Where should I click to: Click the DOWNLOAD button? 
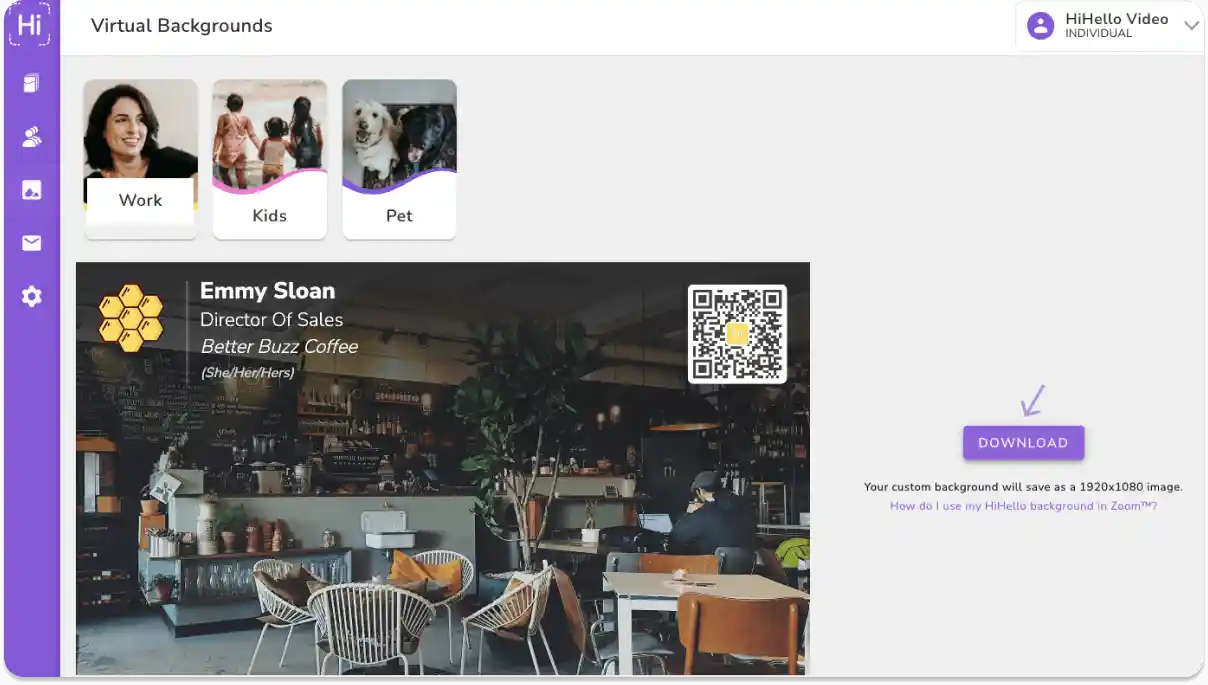pos(1023,442)
